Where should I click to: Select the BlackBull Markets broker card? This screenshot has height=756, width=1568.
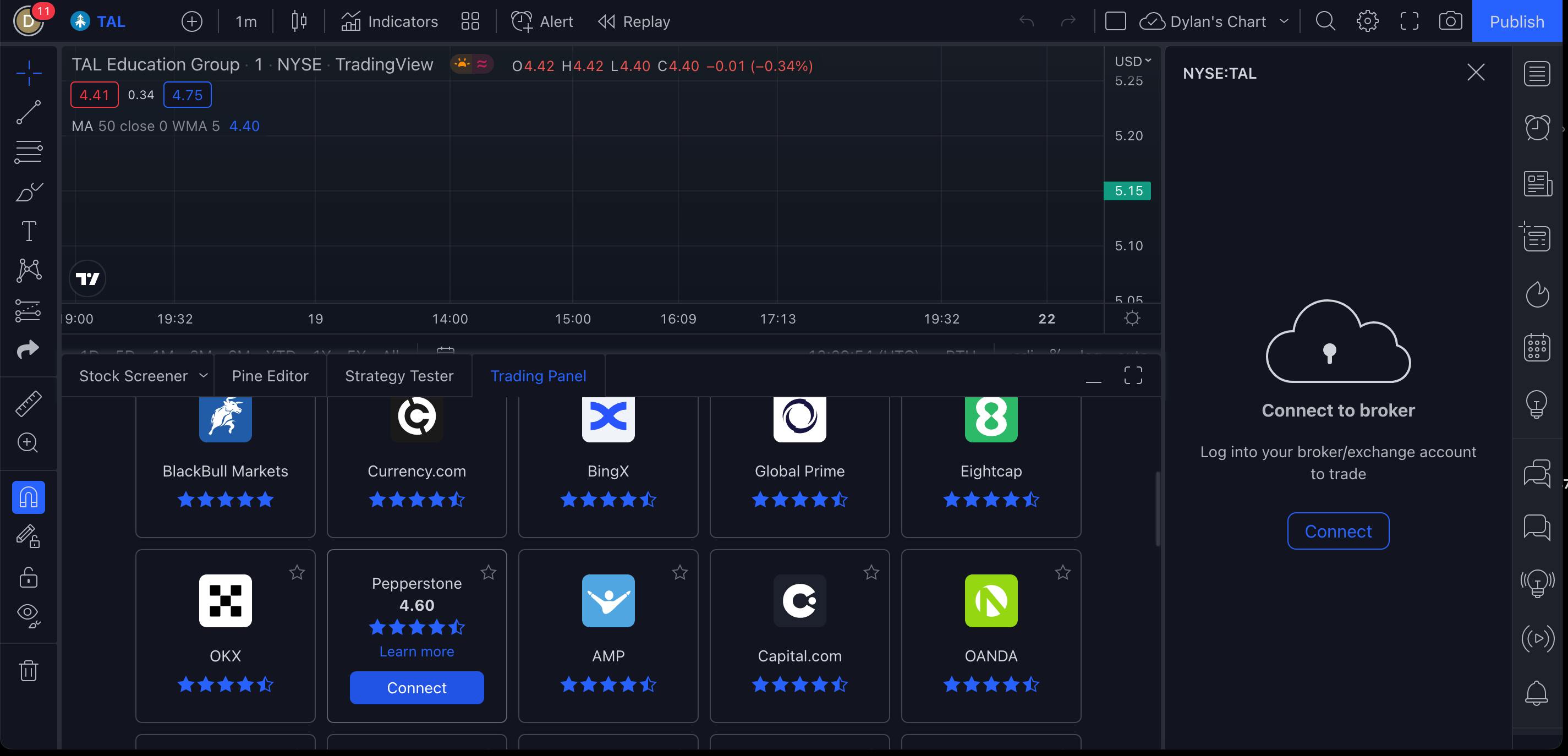pos(225,467)
